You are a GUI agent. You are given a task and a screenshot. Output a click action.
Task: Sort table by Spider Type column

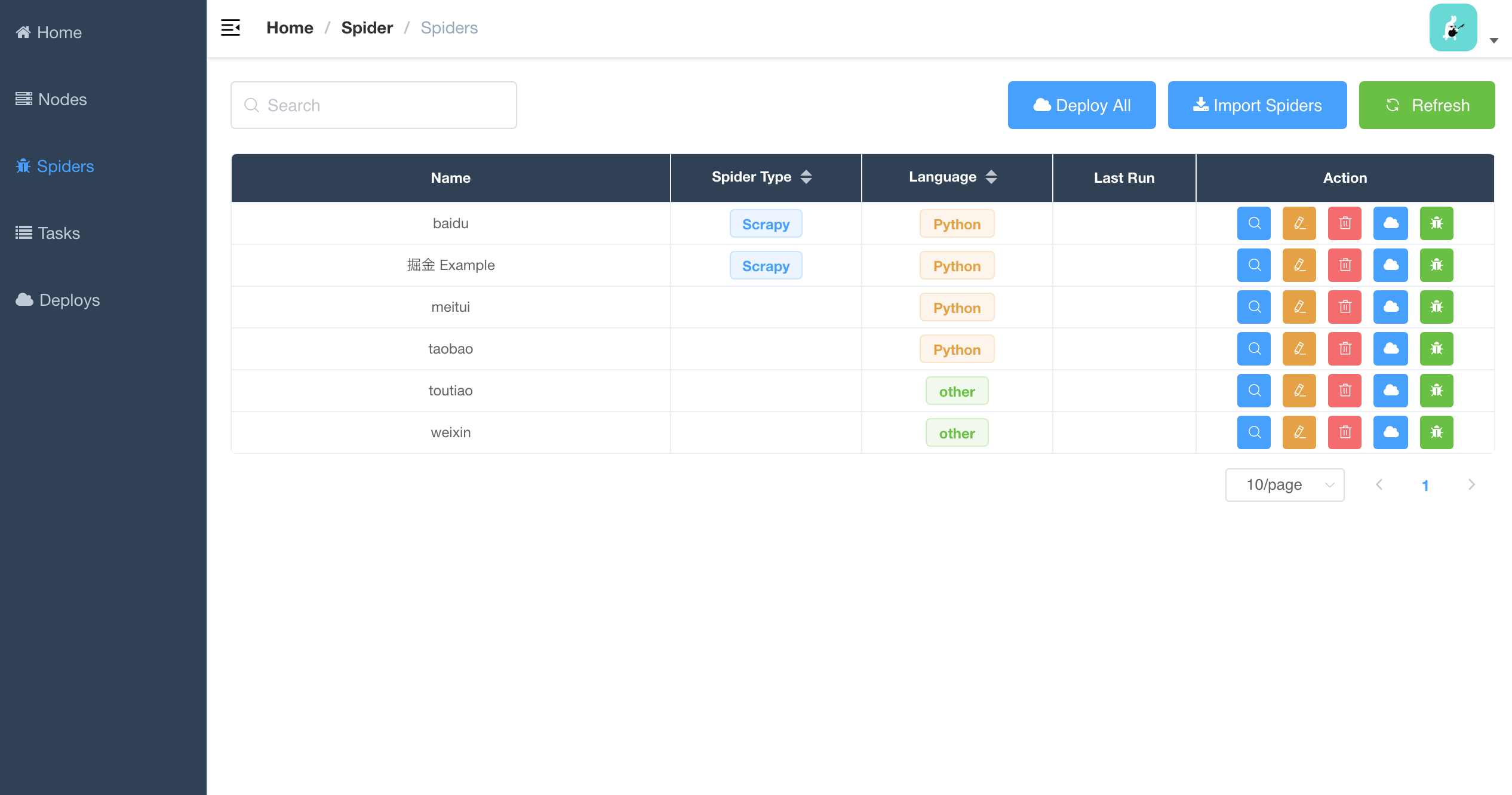[x=806, y=177]
